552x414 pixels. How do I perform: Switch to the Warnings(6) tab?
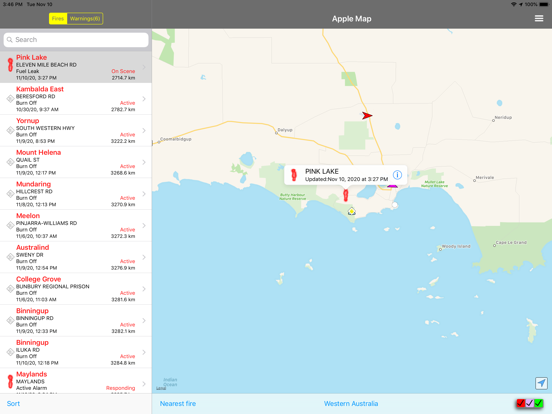click(x=85, y=19)
